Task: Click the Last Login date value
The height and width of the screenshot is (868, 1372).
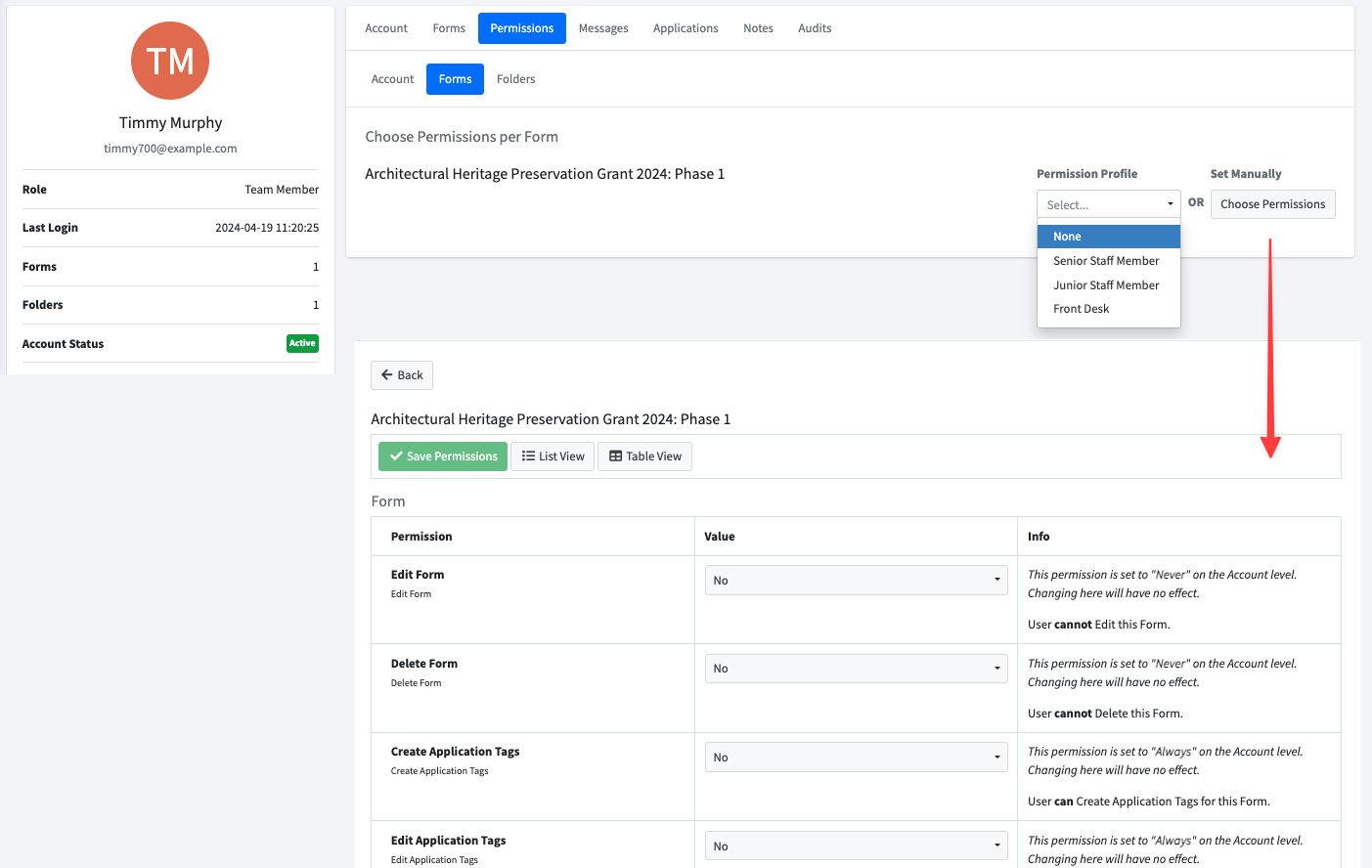Action: [x=267, y=228]
